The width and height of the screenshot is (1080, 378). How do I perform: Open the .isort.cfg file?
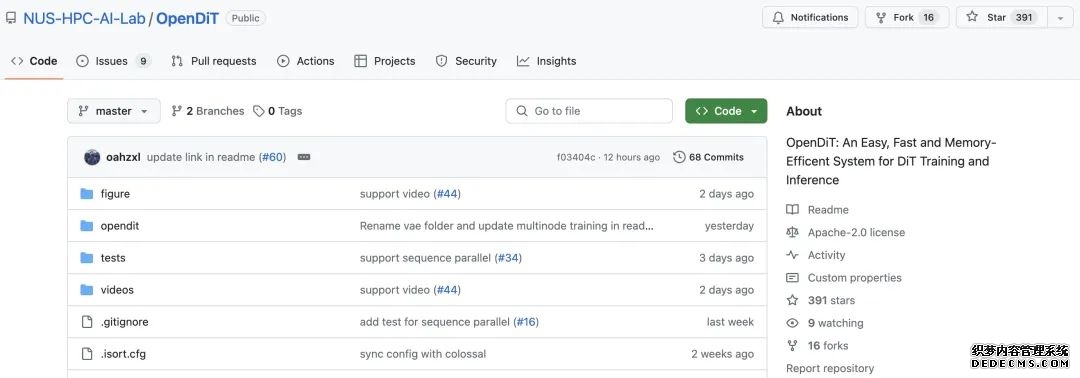pyautogui.click(x=123, y=354)
